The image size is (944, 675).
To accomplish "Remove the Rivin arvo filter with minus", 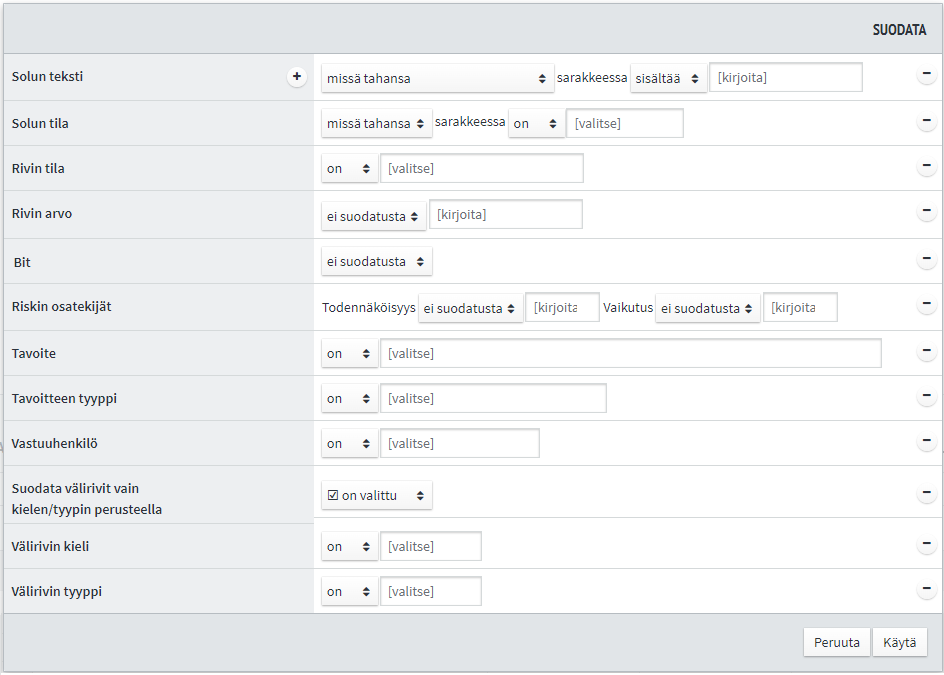I will pyautogui.click(x=926, y=212).
